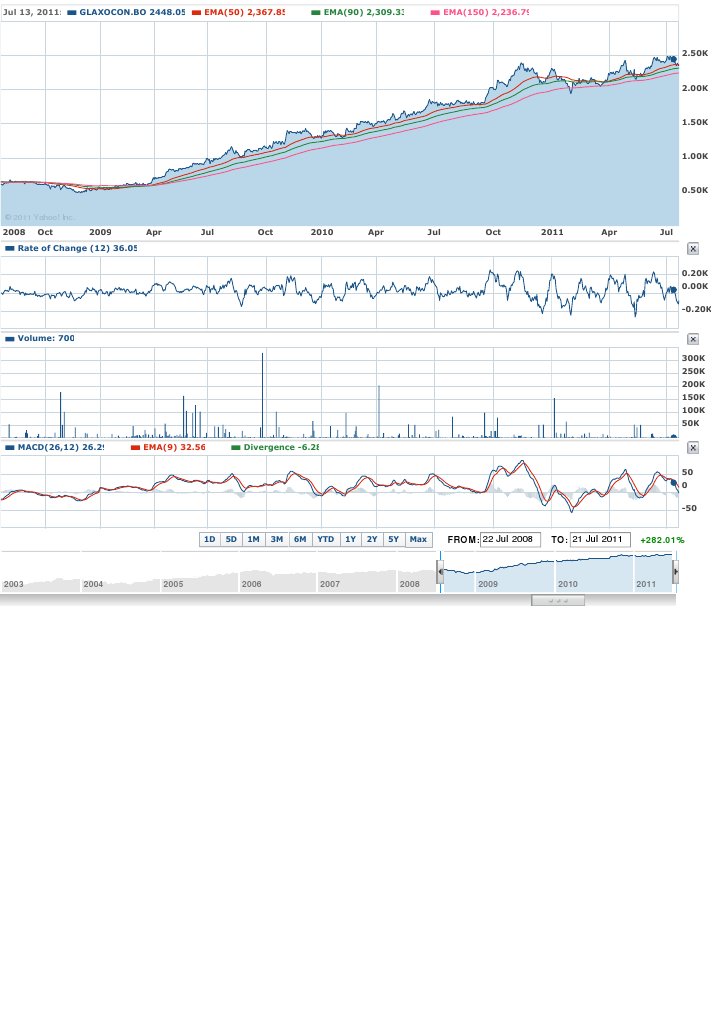Viewport: 719px width, 1017px height.
Task: Click the EMA(150) 2,236.79 legend text
Action: pos(486,12)
